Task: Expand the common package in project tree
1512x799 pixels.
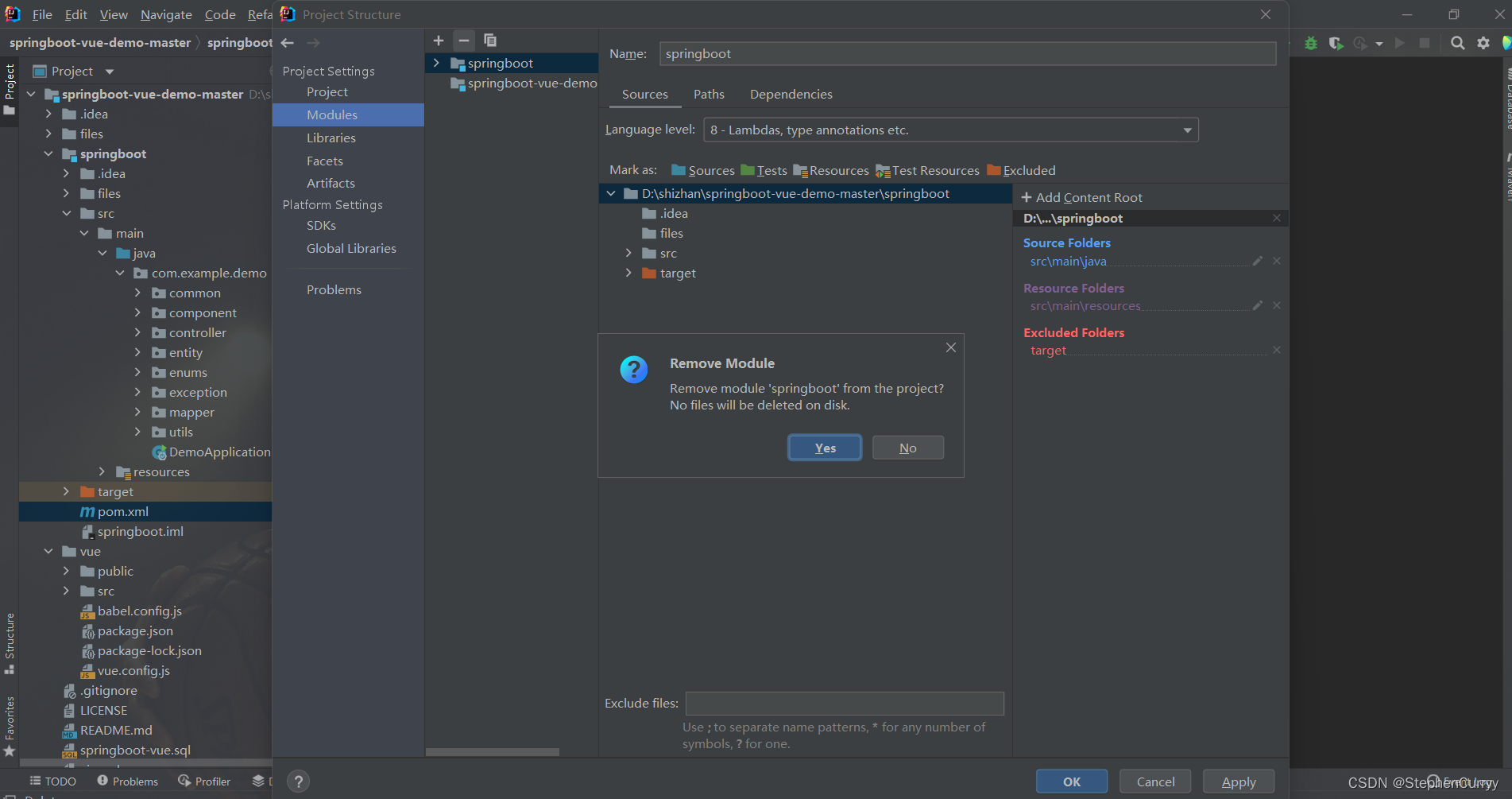Action: [137, 293]
